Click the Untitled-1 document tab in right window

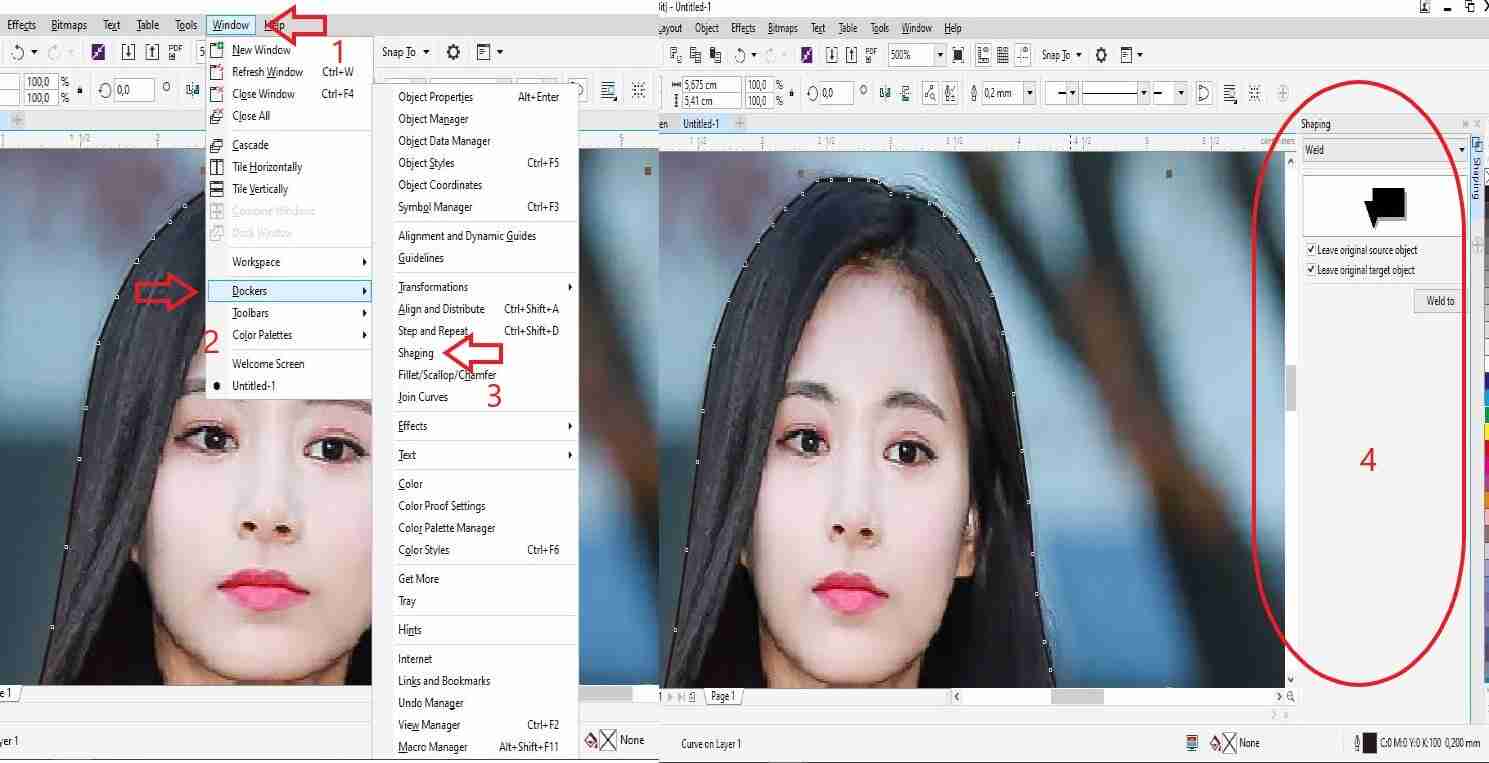(700, 123)
